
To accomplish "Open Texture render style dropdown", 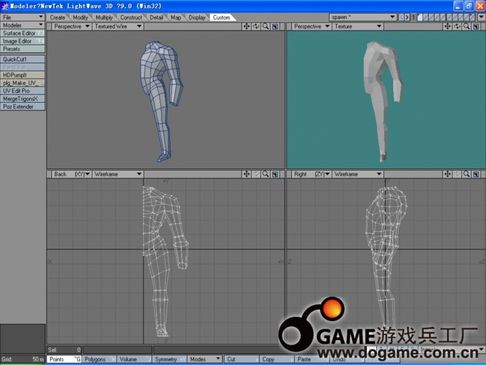I will pos(357,26).
